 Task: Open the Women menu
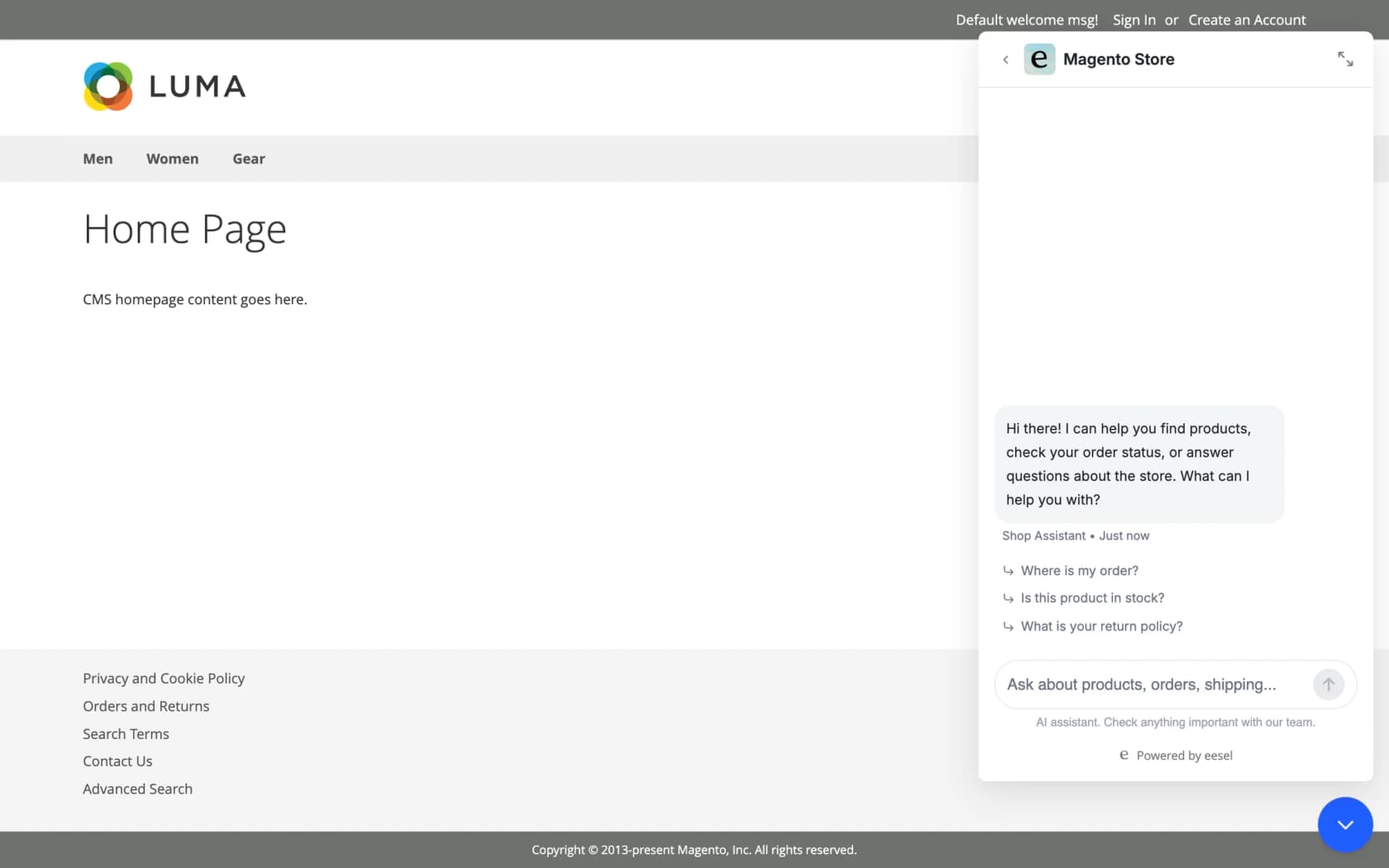pos(173,159)
